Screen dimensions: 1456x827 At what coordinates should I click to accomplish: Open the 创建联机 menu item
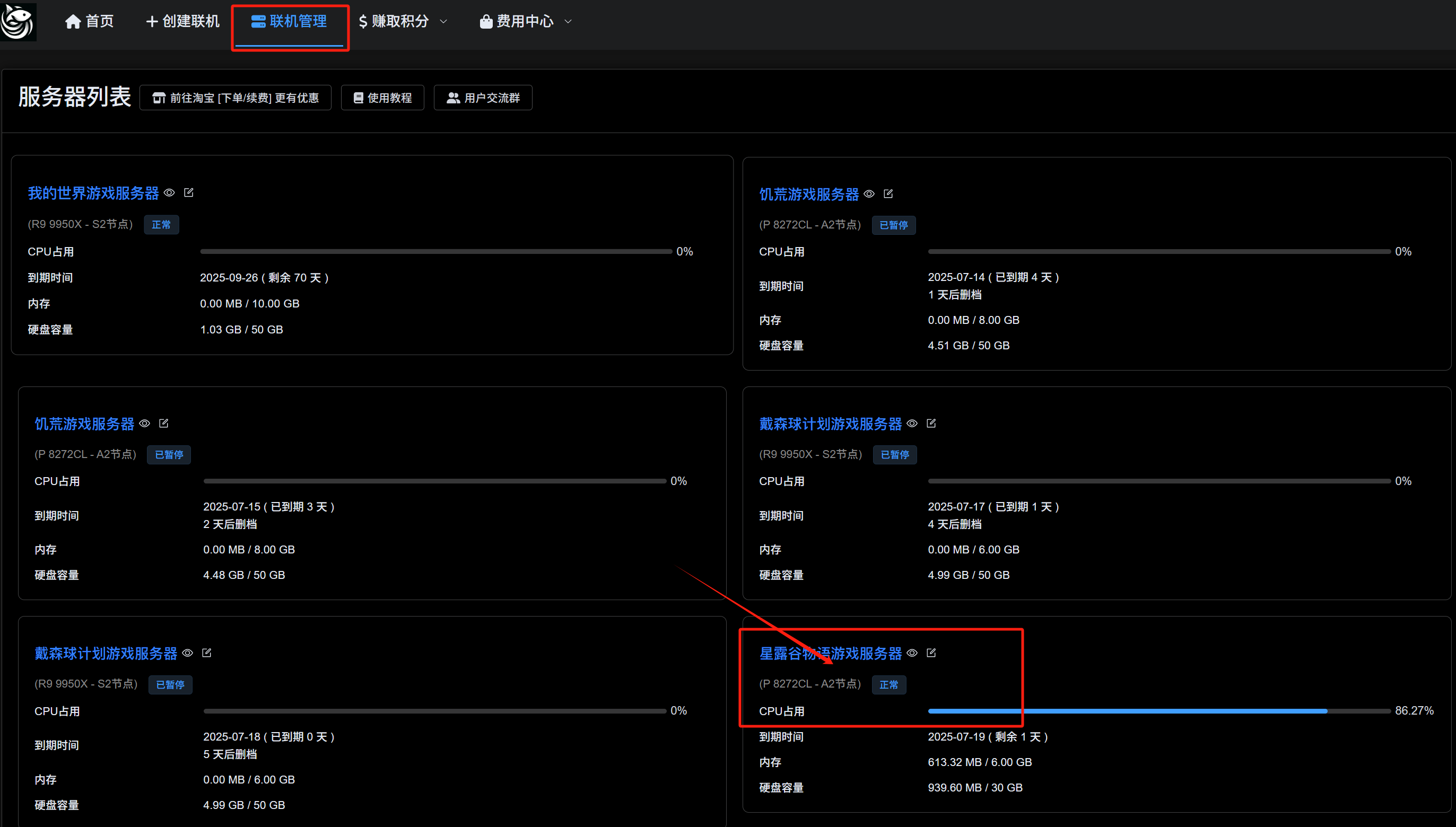point(182,22)
